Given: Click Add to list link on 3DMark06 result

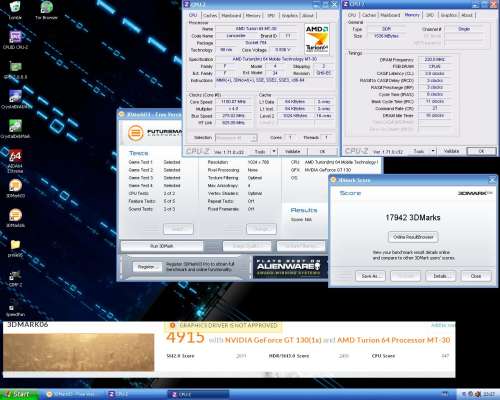Looking at the screenshot, I should (x=443, y=325).
